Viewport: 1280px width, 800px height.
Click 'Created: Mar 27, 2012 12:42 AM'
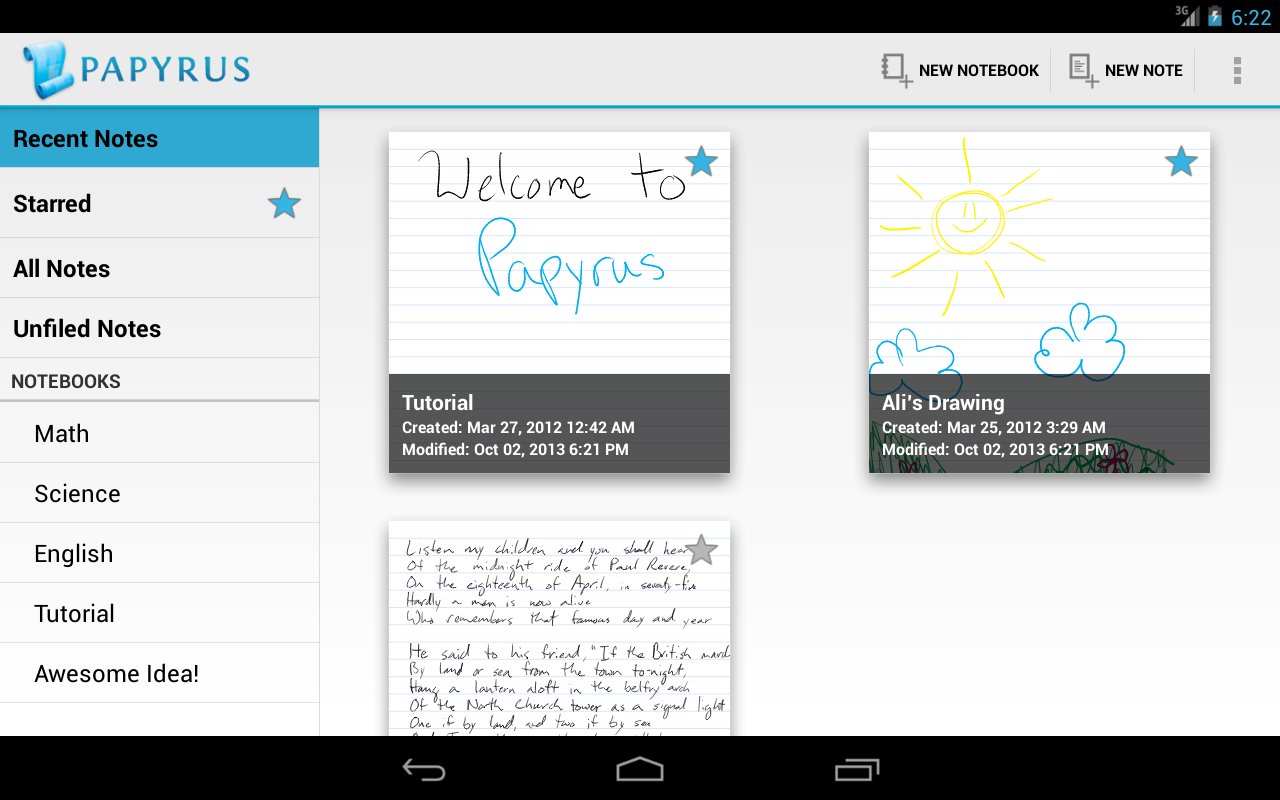[518, 427]
